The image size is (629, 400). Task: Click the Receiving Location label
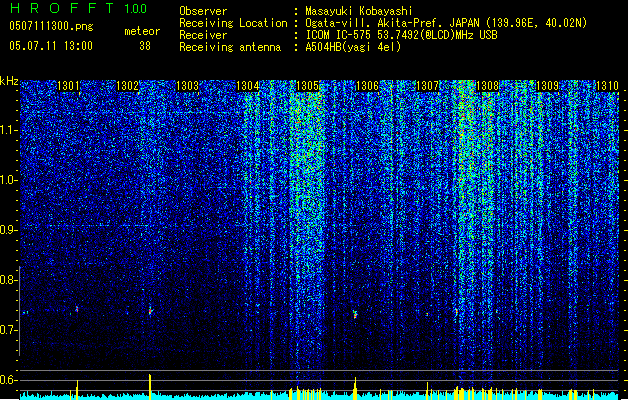pyautogui.click(x=233, y=23)
